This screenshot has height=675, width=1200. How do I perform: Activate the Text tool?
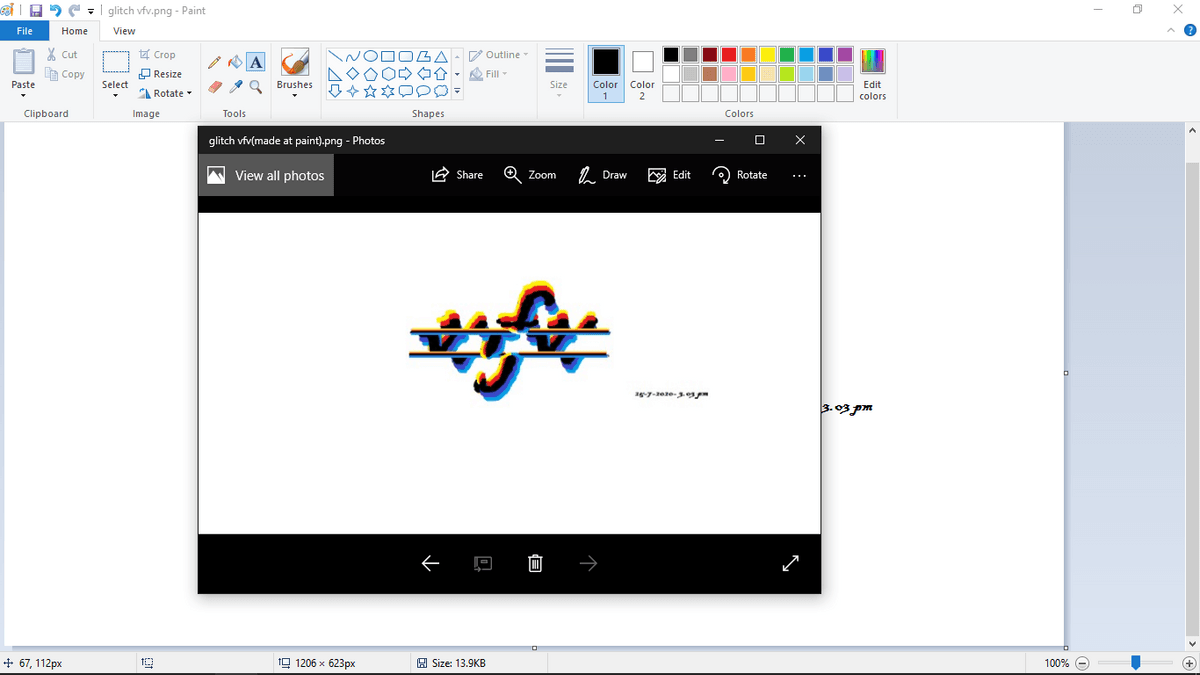255,63
